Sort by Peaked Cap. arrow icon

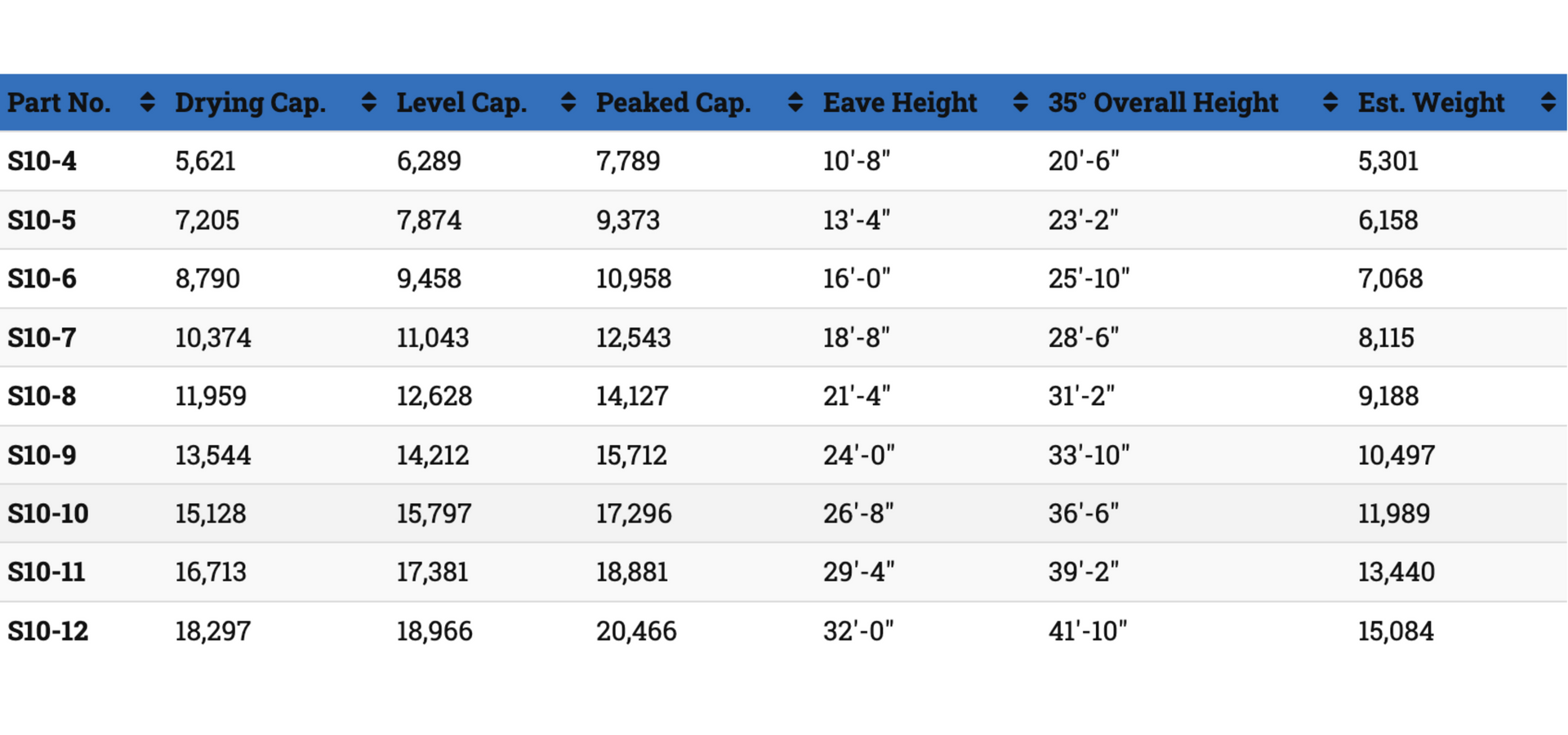click(x=795, y=102)
